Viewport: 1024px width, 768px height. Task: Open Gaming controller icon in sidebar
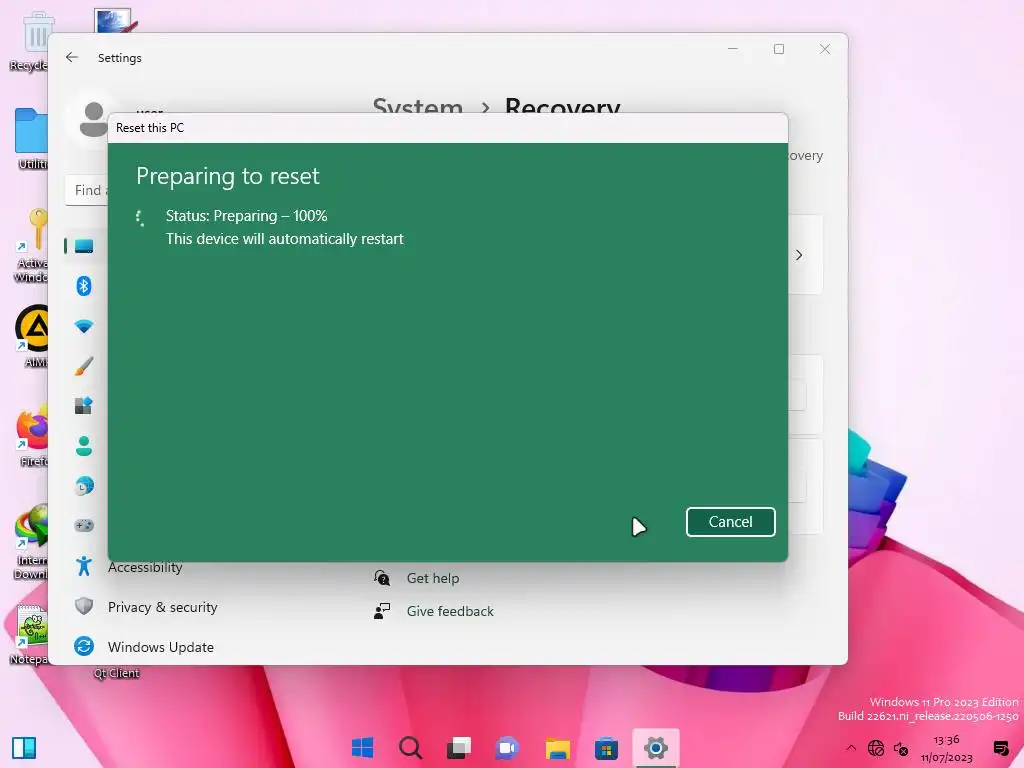pyautogui.click(x=84, y=526)
